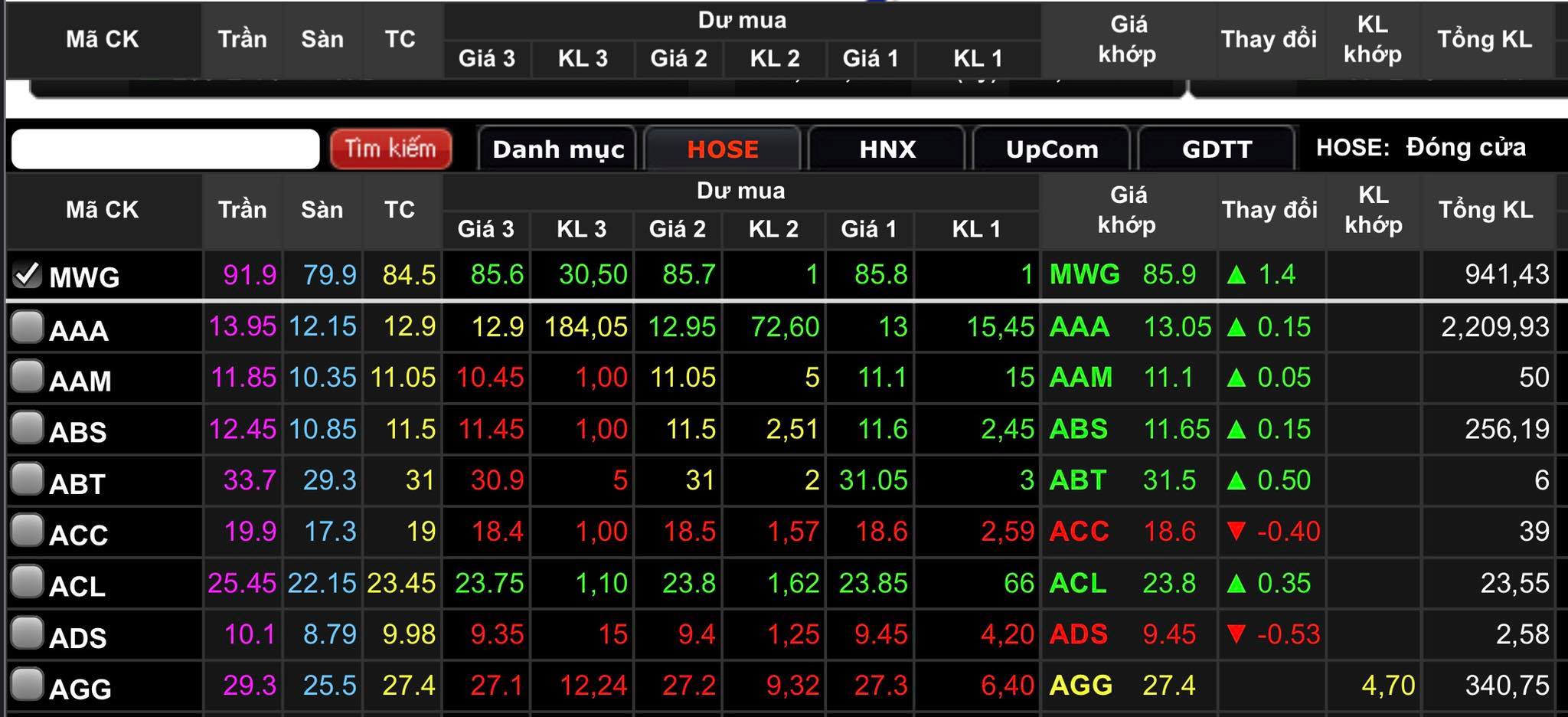This screenshot has width=1568, height=717.
Task: Click AAA KL 3 volume 184,05
Action: coord(586,327)
